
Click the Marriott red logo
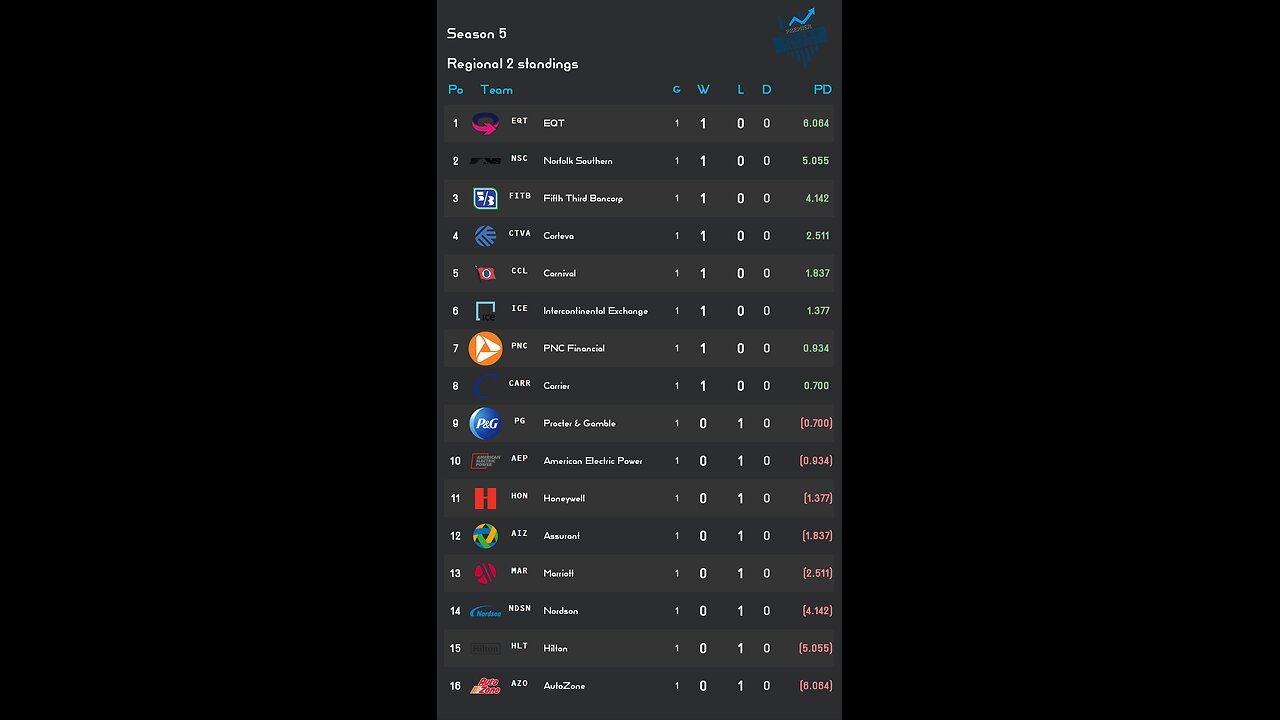485,573
